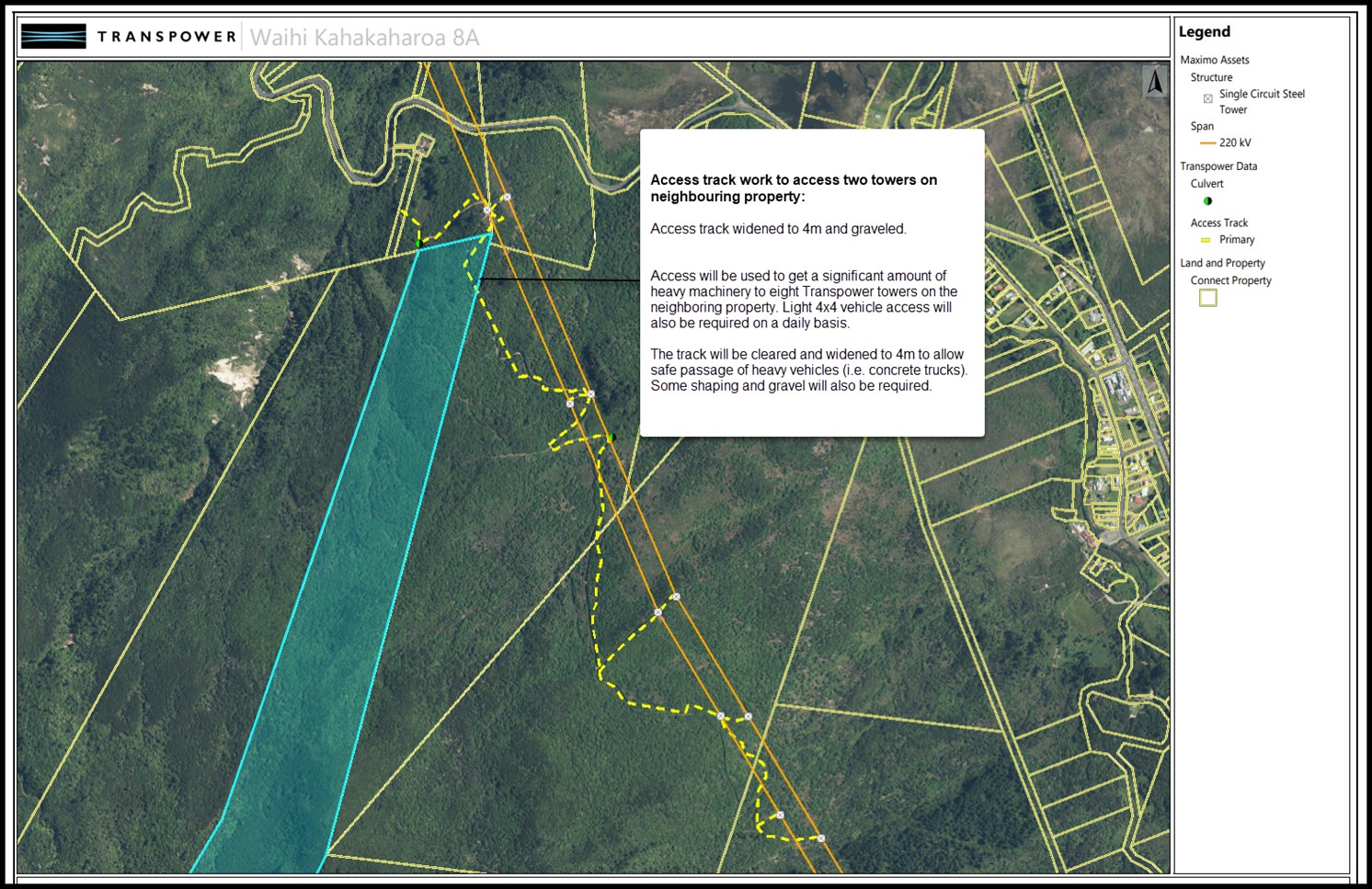Click the Legend heading

(1204, 32)
